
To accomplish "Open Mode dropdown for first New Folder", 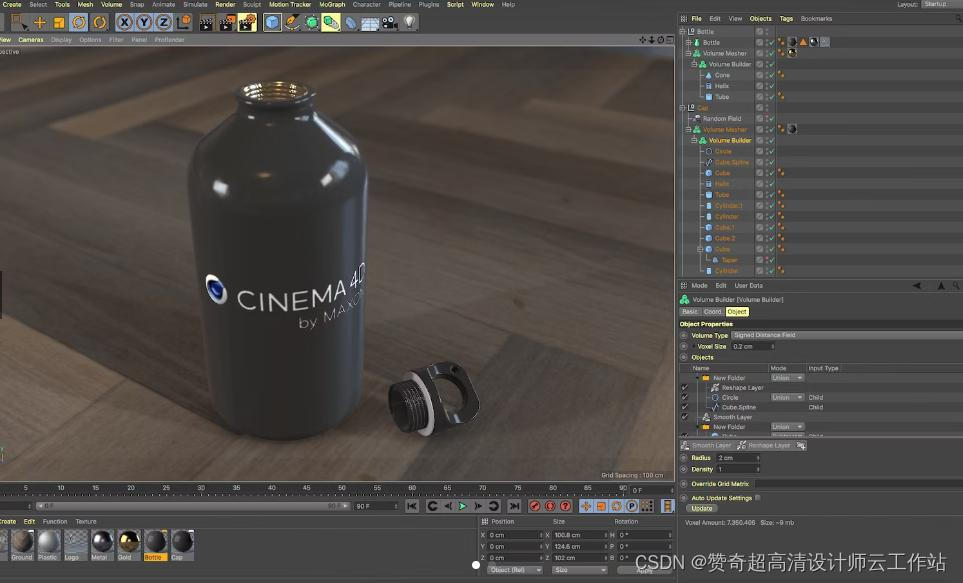I will tap(787, 378).
